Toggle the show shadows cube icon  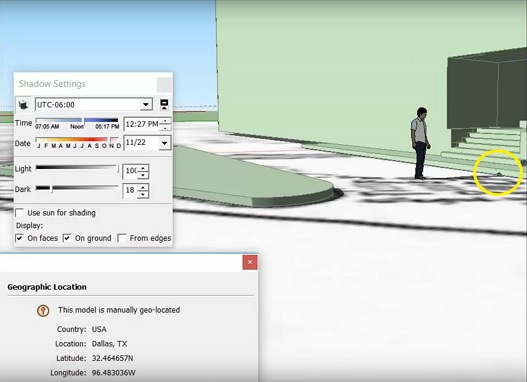[23, 105]
